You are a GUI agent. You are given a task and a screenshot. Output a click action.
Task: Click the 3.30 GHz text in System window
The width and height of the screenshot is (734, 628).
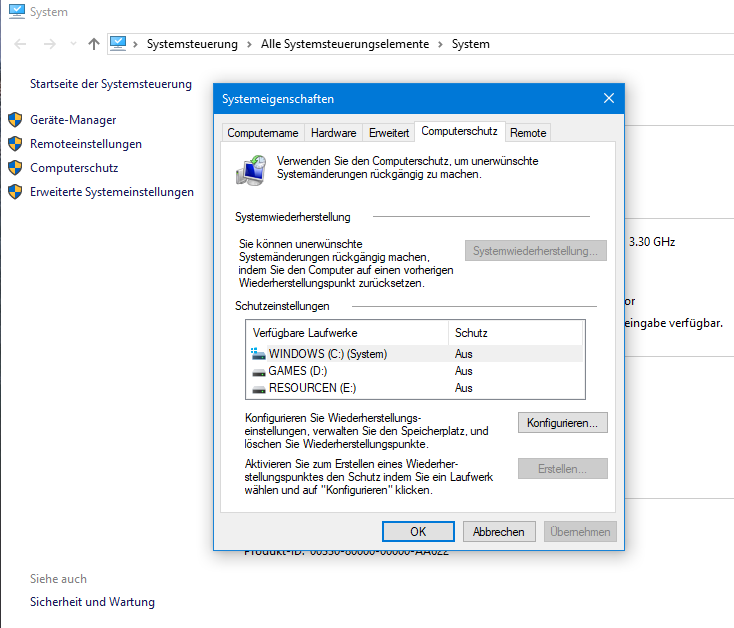tap(652, 241)
